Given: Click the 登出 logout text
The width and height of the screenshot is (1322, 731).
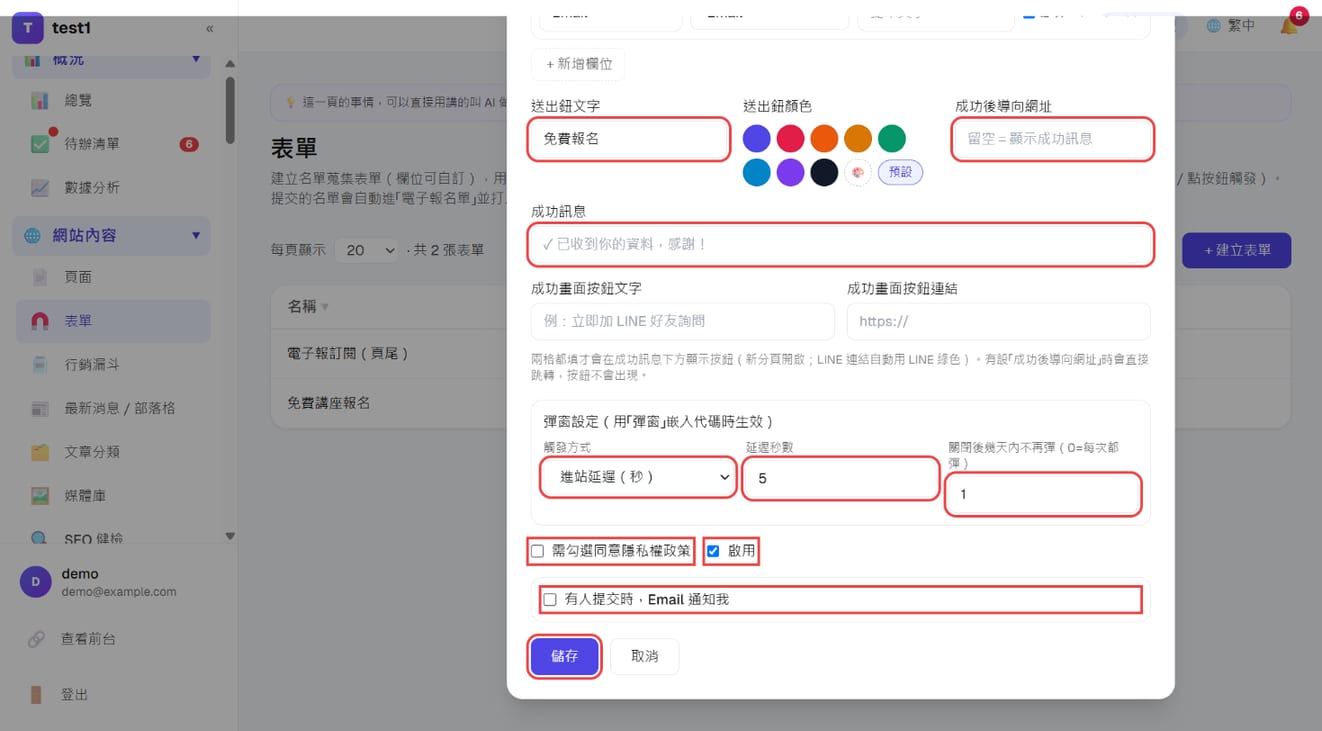Looking at the screenshot, I should pos(75,695).
